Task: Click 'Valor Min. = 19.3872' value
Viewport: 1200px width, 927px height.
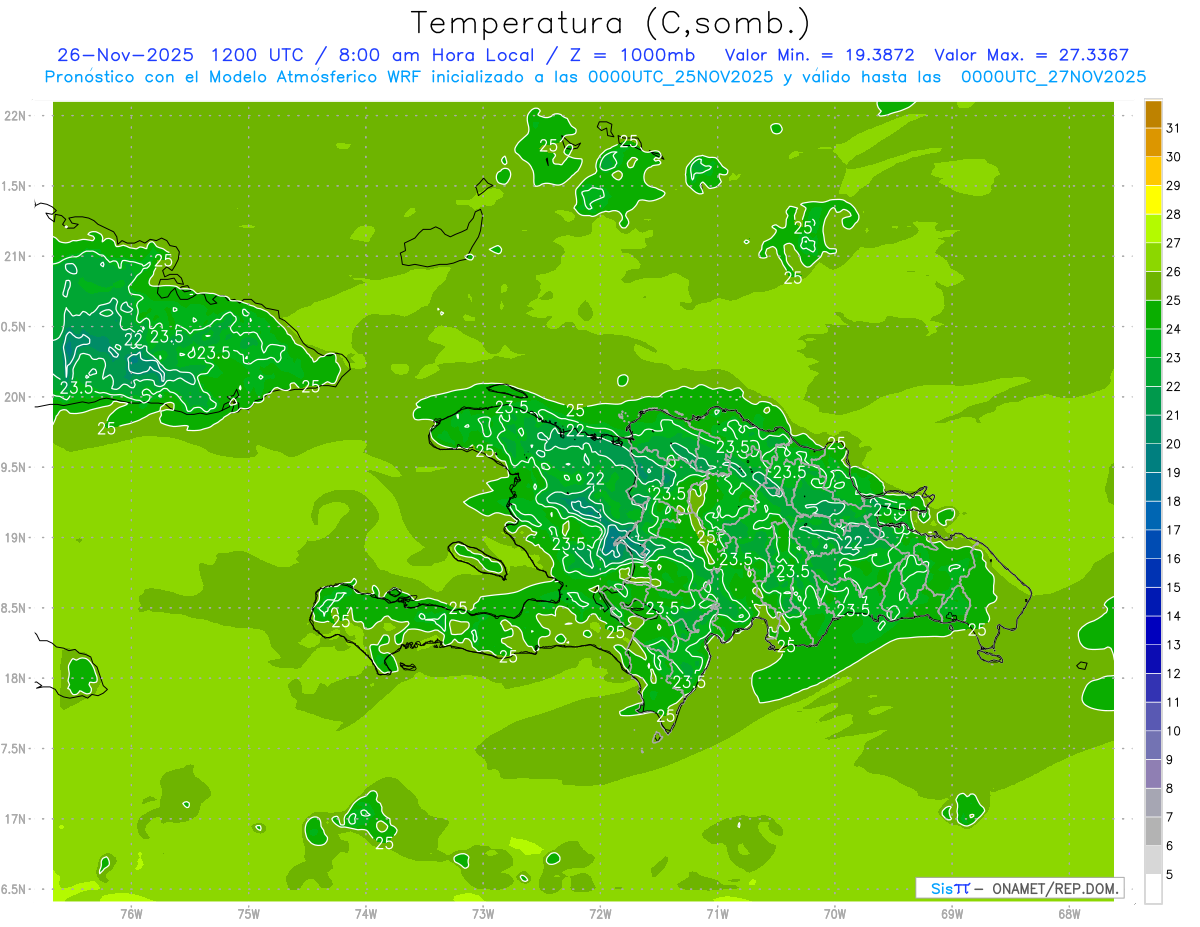Action: [819, 55]
